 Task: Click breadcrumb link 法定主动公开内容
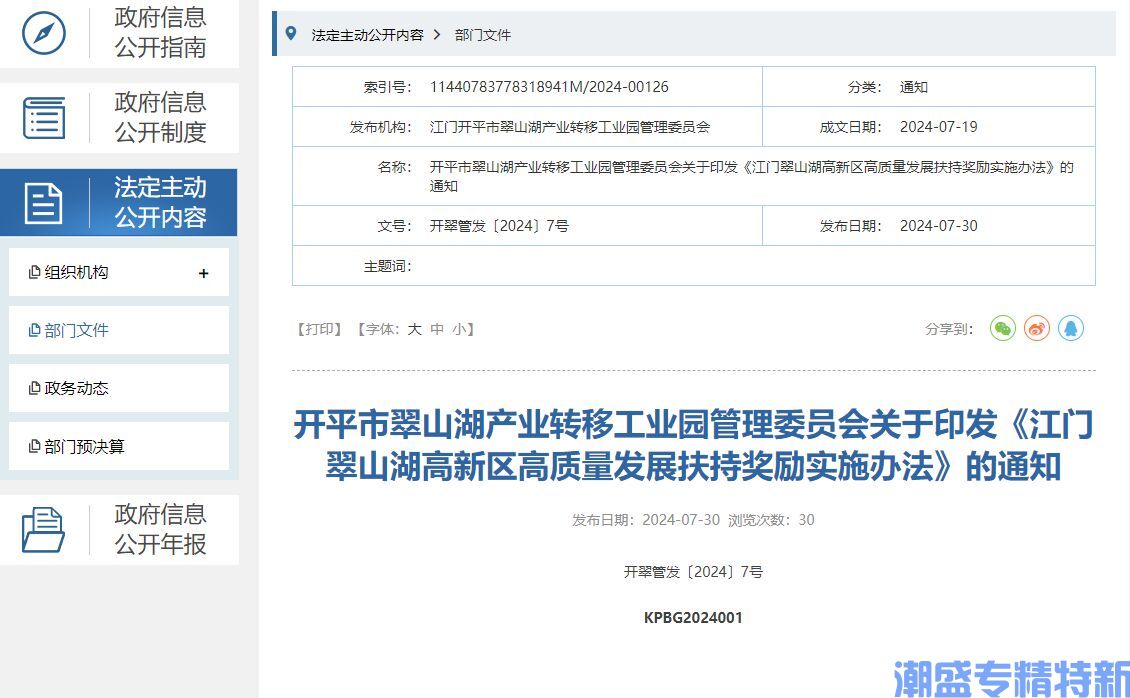click(x=368, y=35)
